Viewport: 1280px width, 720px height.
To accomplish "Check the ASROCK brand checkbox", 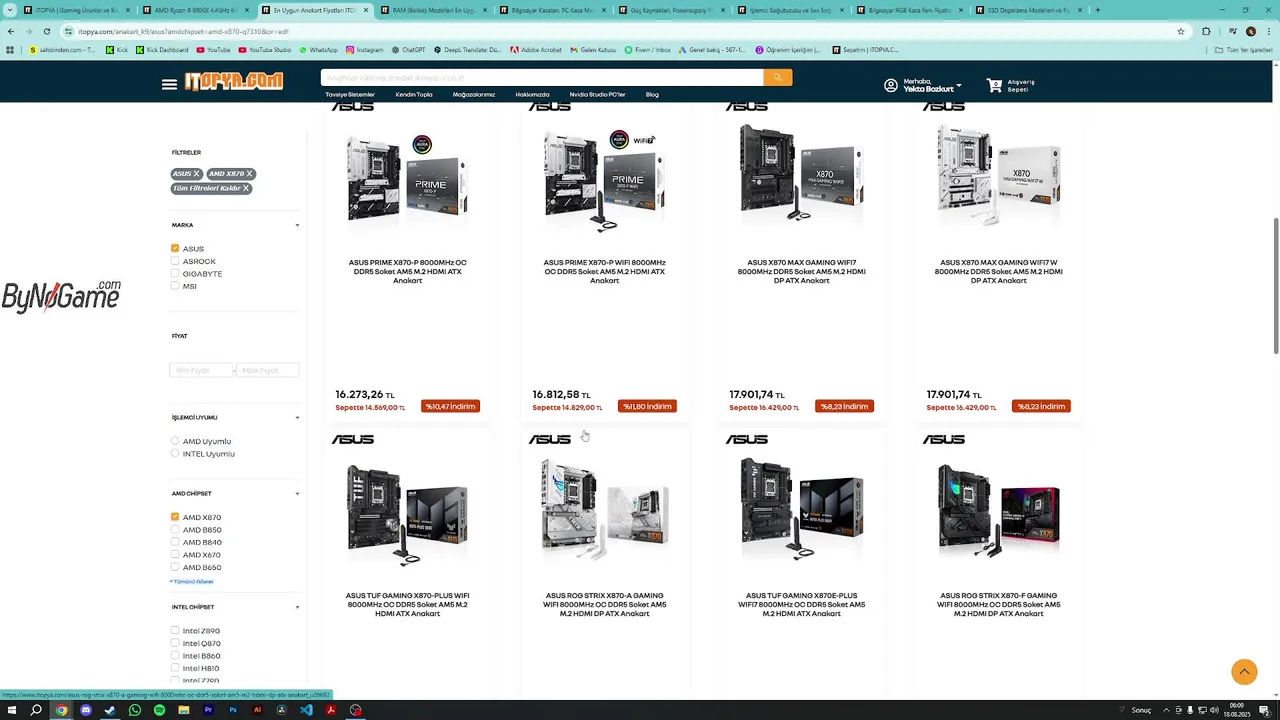I will click(175, 261).
